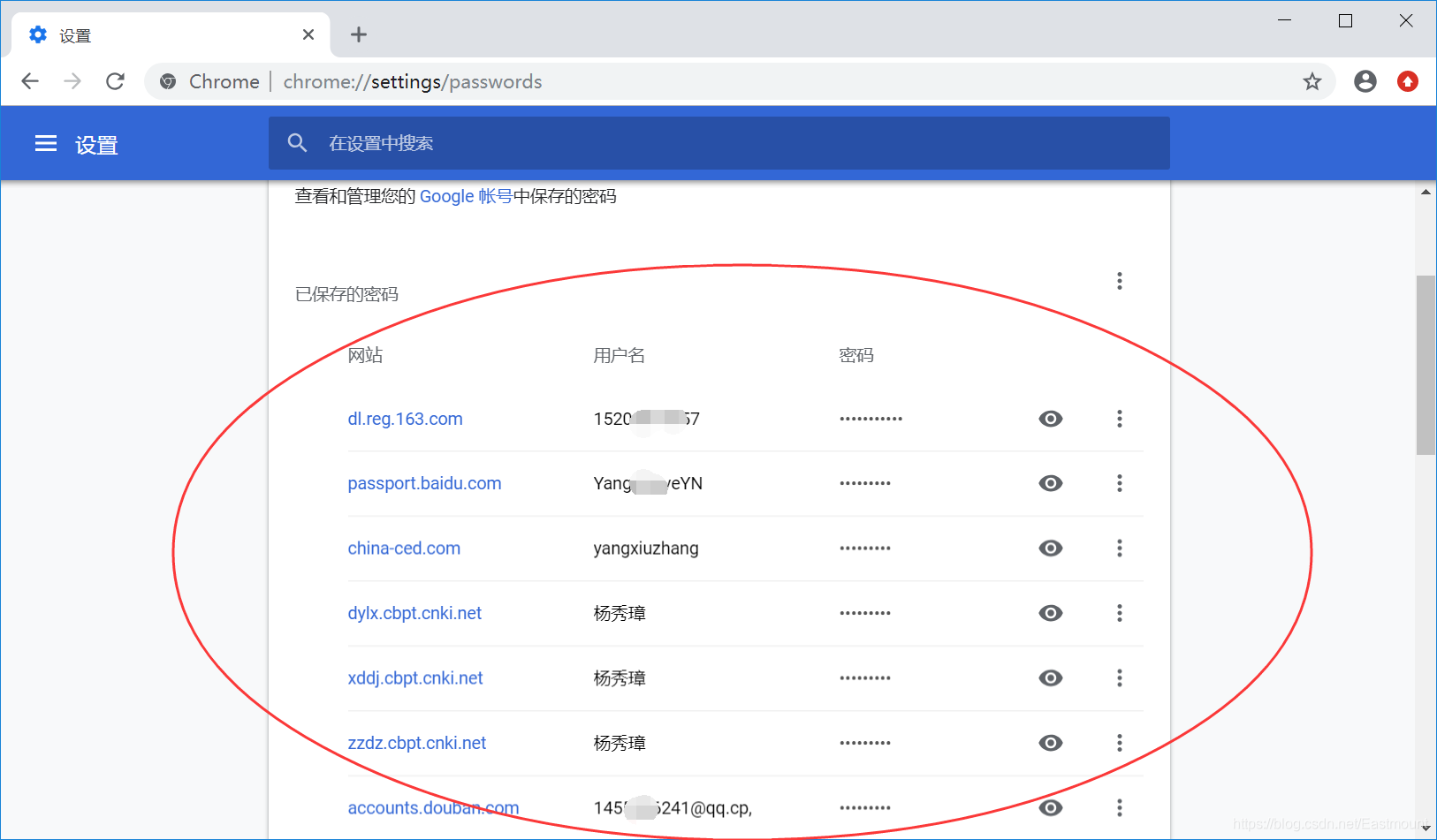1437x840 pixels.
Task: Open more actions for china-ced.com
Action: [1120, 549]
